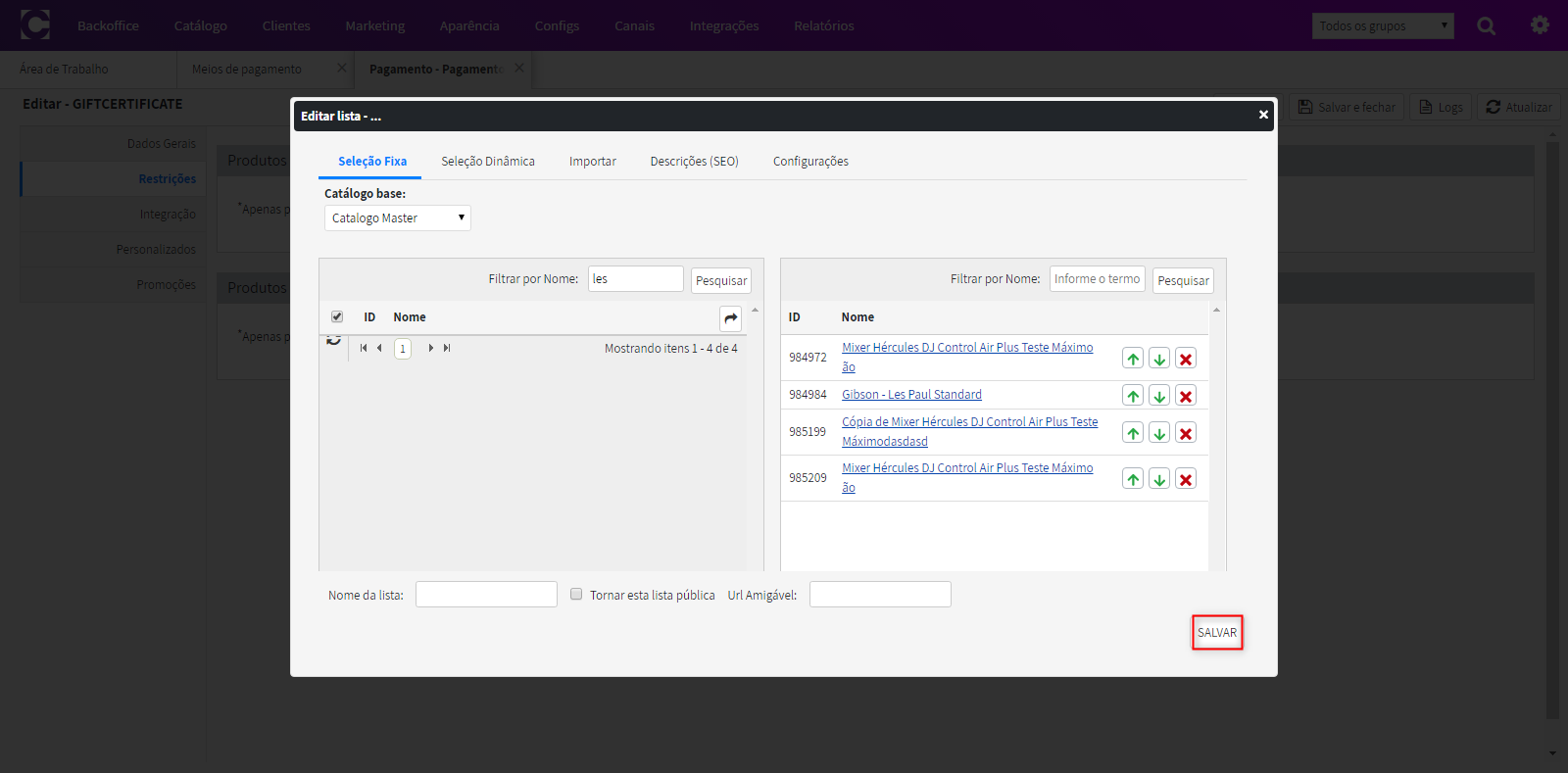Remove item 984972 from the list
This screenshot has height=773, width=1568.
1186,359
